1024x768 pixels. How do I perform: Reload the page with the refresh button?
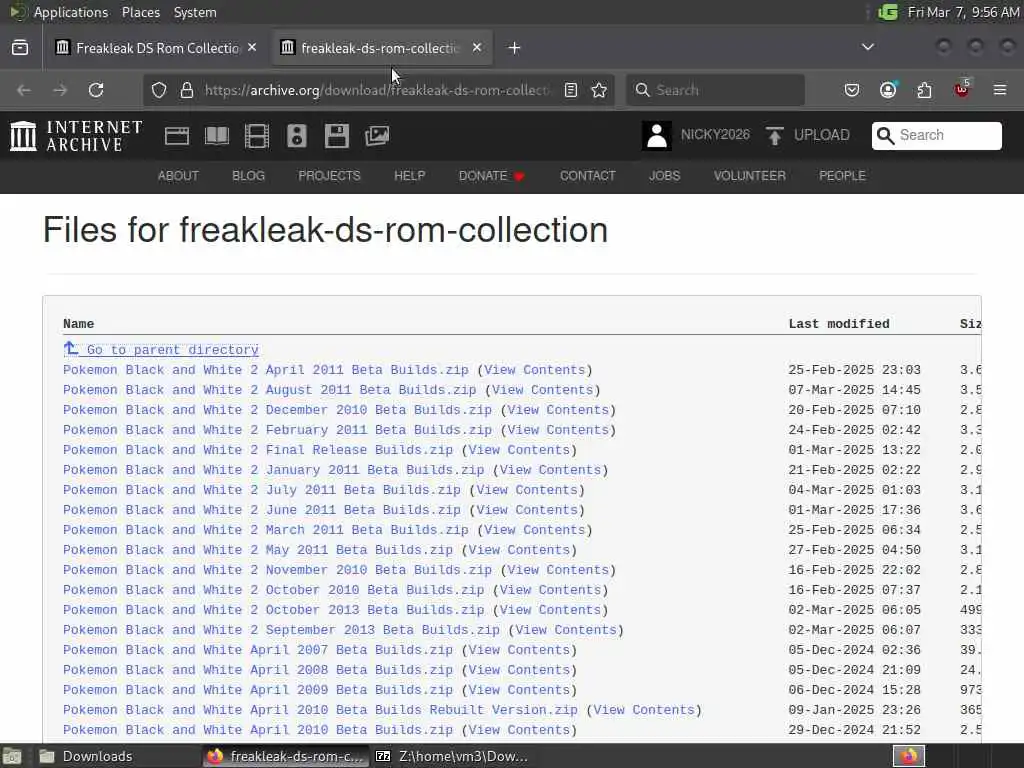96,89
